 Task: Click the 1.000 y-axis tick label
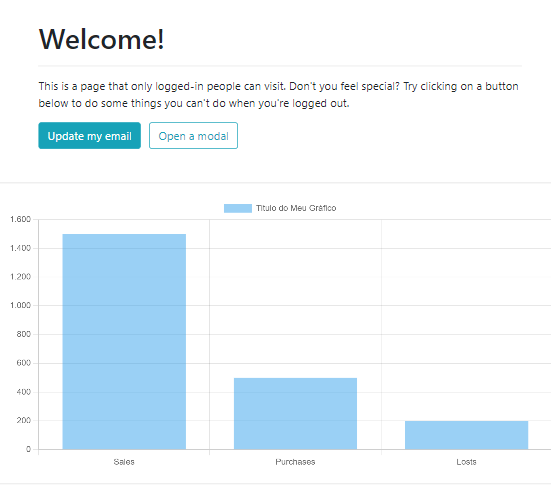[20, 305]
